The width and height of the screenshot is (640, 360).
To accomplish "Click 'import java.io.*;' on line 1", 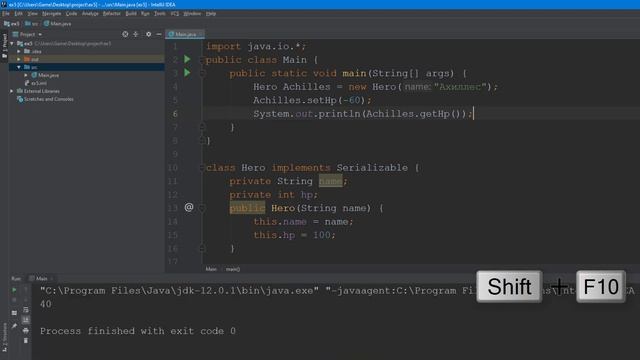I will 256,47.
